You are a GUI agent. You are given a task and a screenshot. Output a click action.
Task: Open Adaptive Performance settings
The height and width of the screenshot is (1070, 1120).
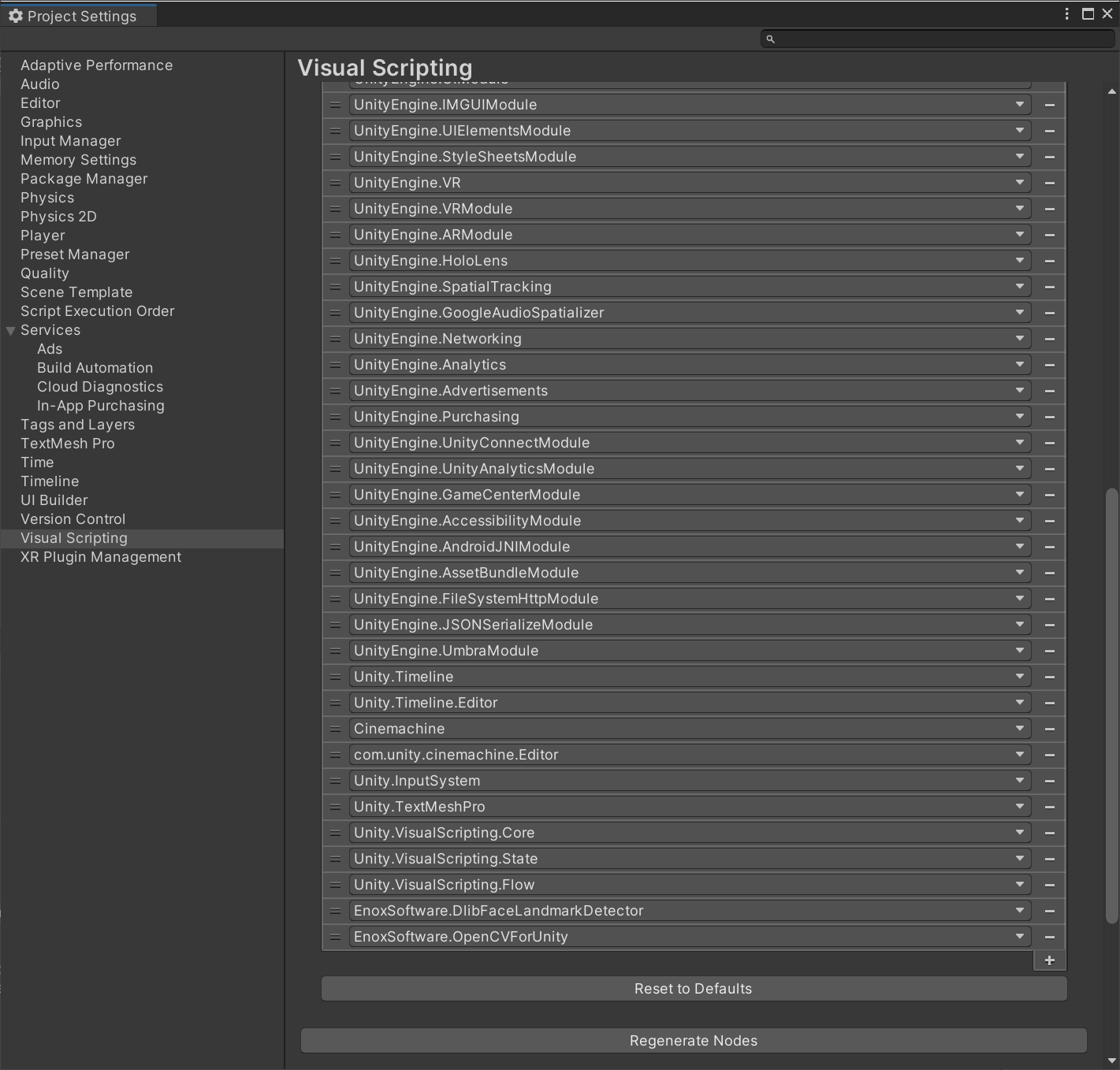click(96, 65)
